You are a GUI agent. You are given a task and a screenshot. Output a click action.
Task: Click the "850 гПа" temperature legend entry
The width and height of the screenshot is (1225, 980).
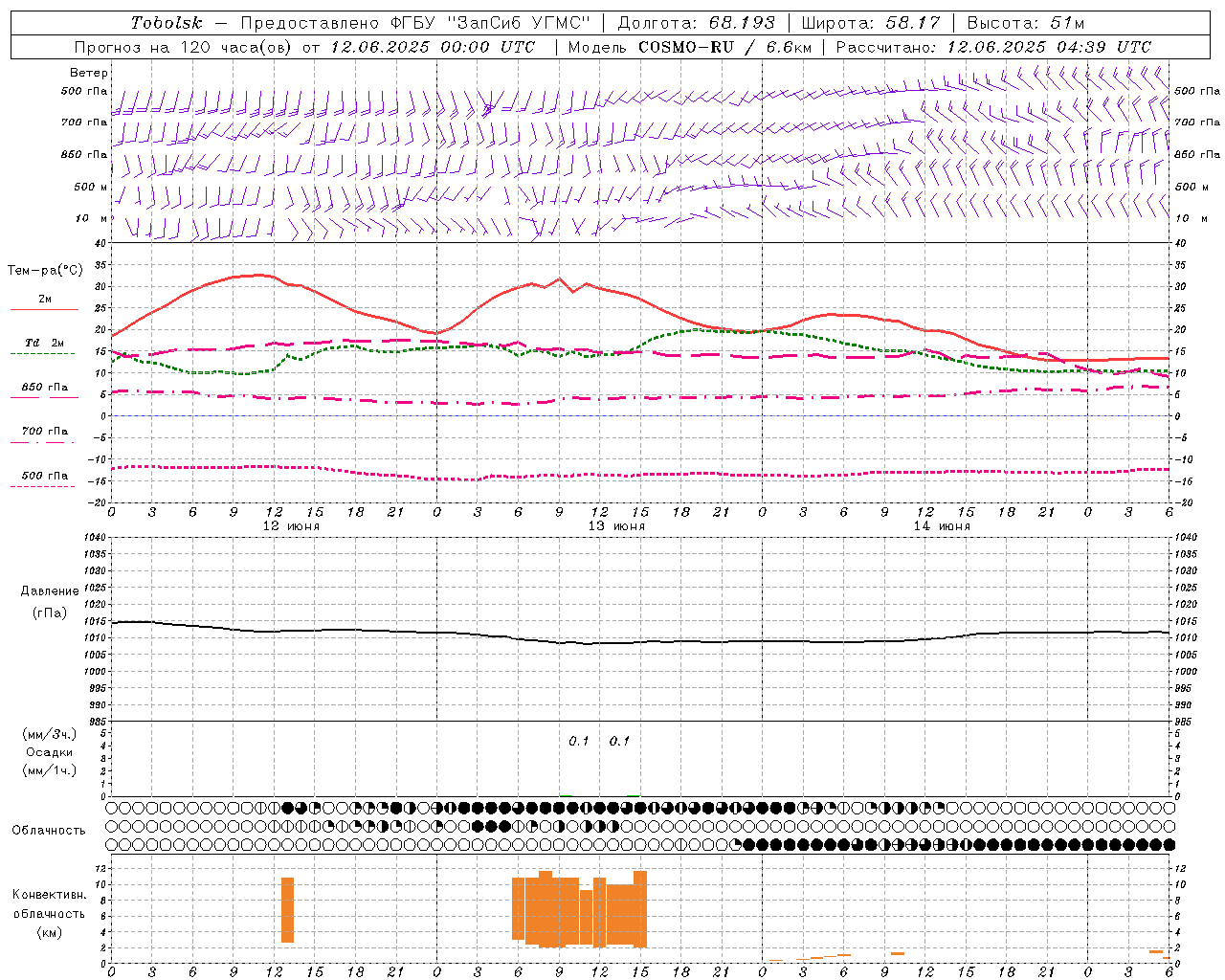[44, 388]
